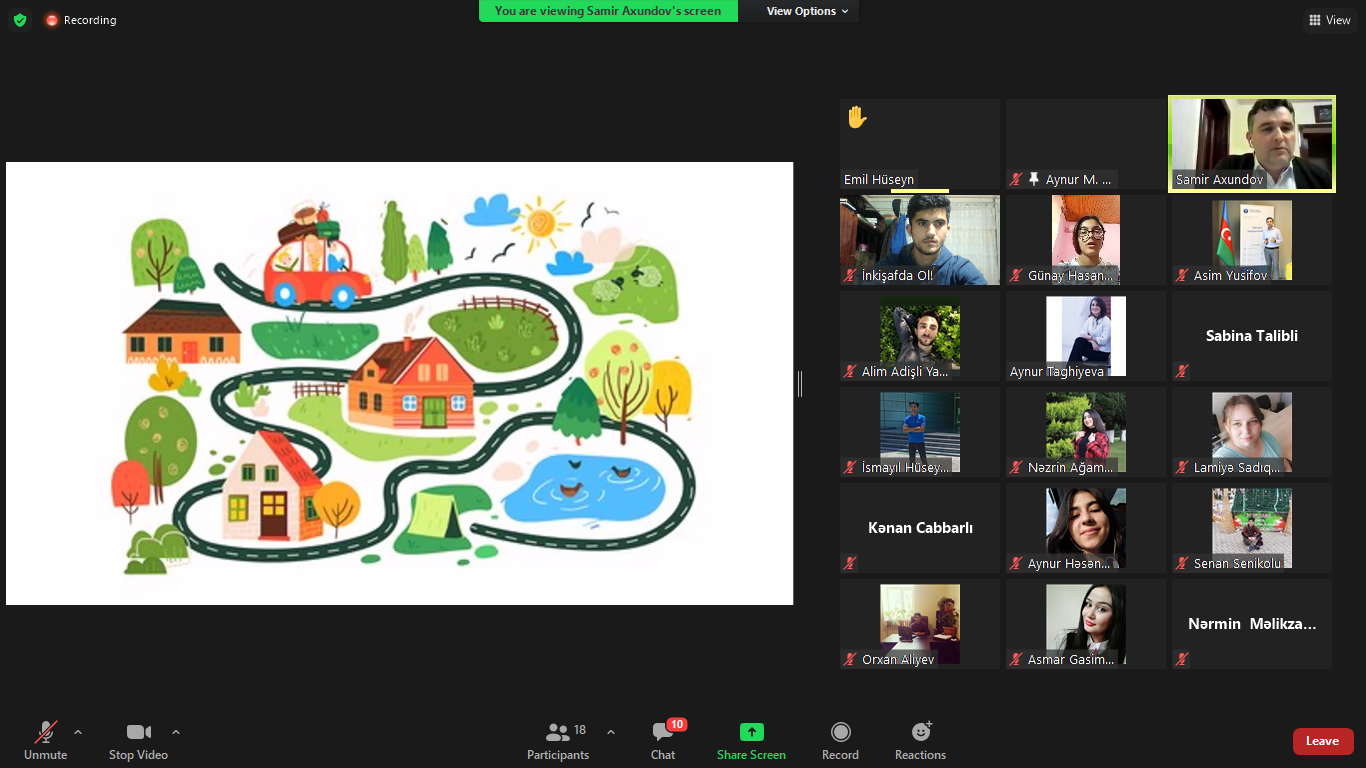1366x768 pixels.
Task: Switch layout using the View button
Action: [x=1329, y=20]
